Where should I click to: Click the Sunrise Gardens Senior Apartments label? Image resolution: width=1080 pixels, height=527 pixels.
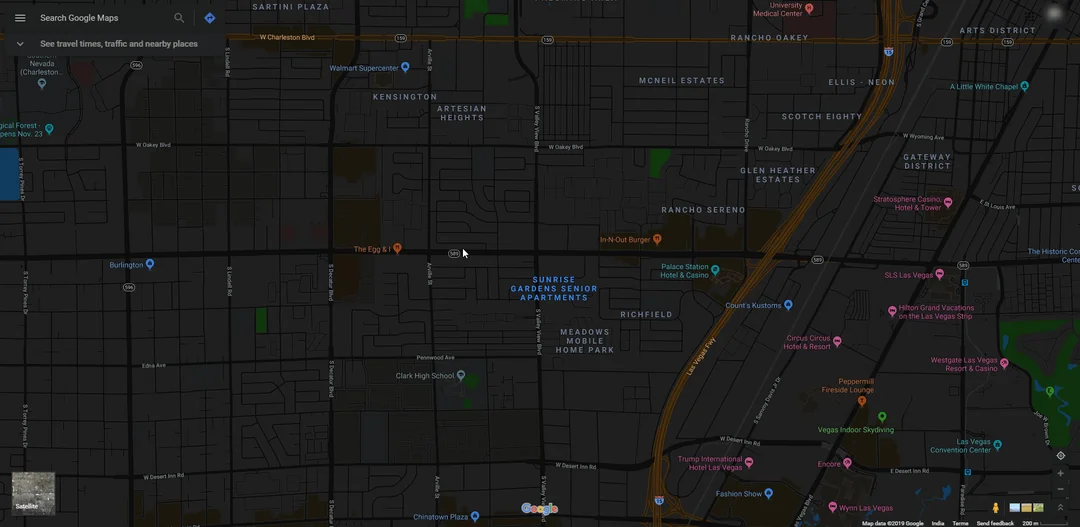click(x=554, y=289)
